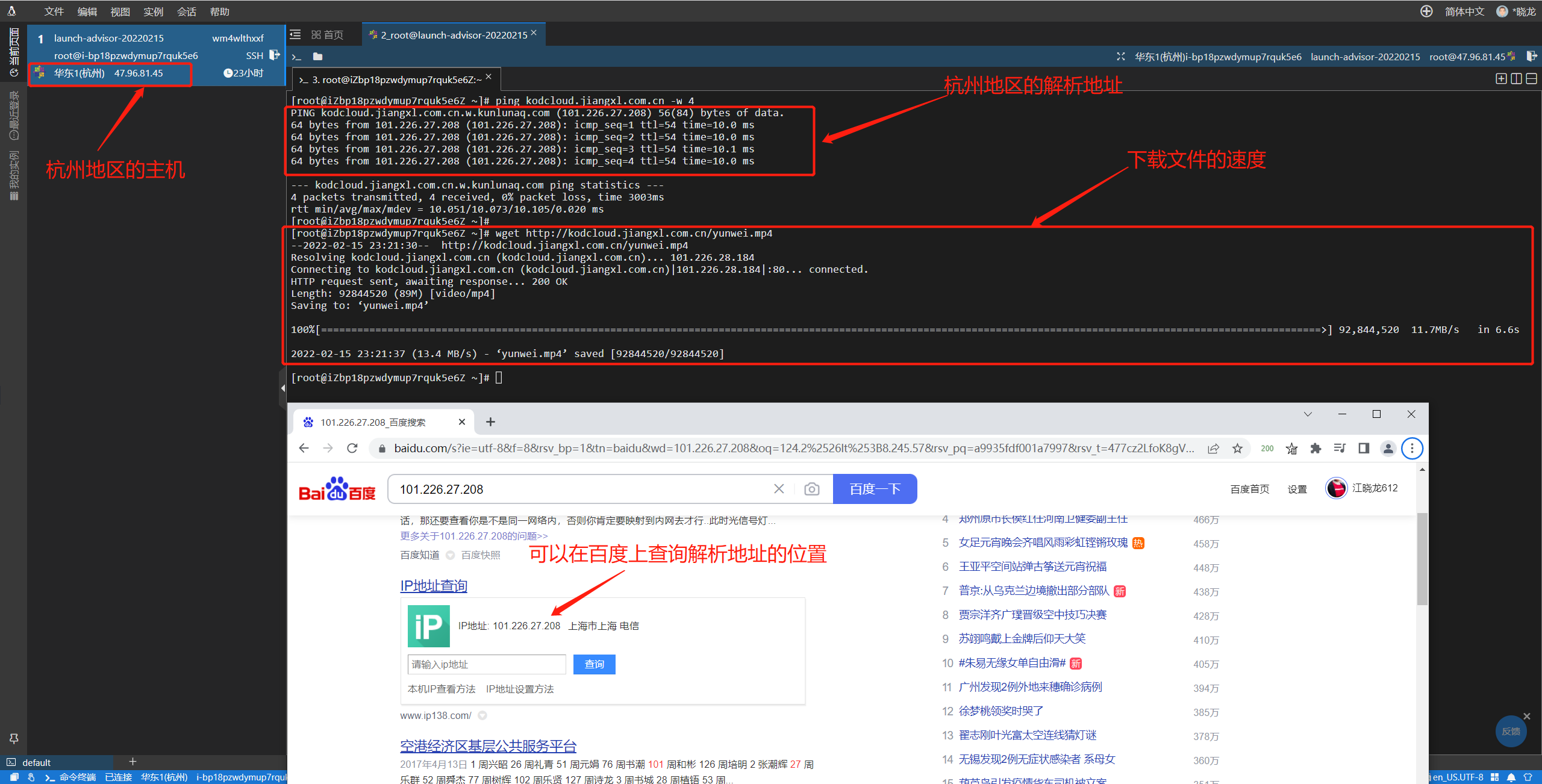The width and height of the screenshot is (1542, 784).
Task: Click the logout icon at terminal header right
Action: (x=1531, y=57)
